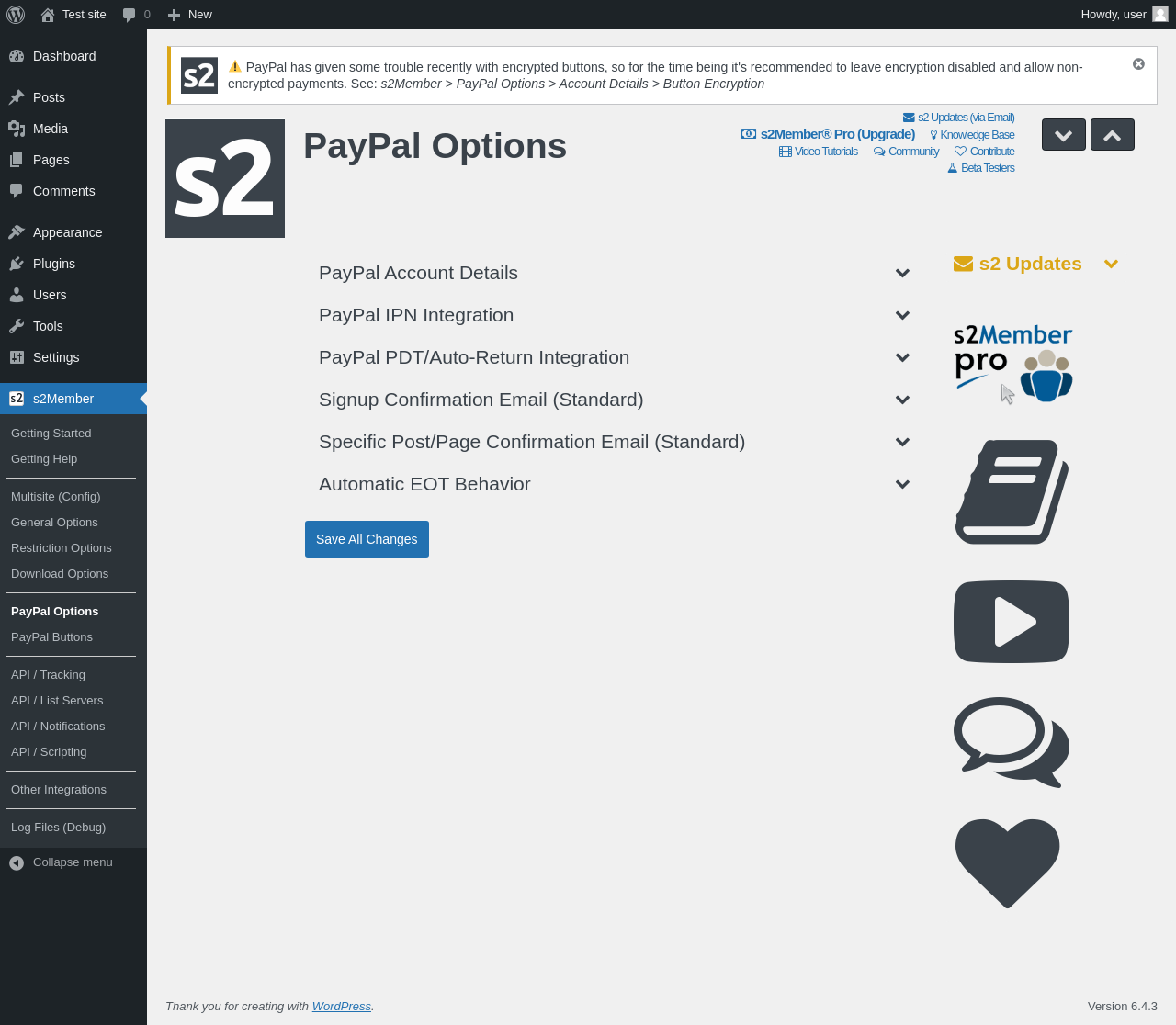Expand PayPal Account Details section
Screen dimensions: 1176x1025
point(614,273)
